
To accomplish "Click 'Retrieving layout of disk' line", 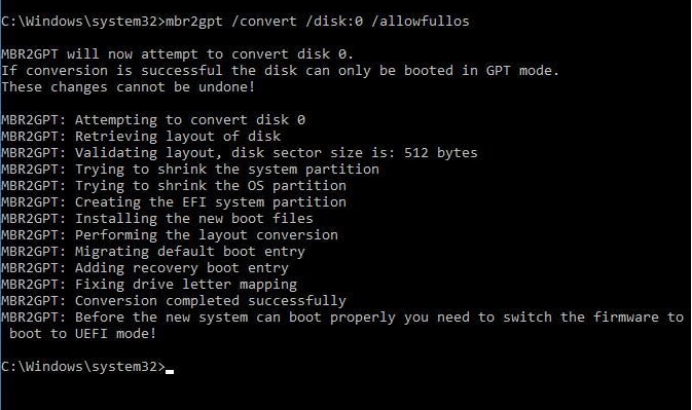I will coord(178,136).
